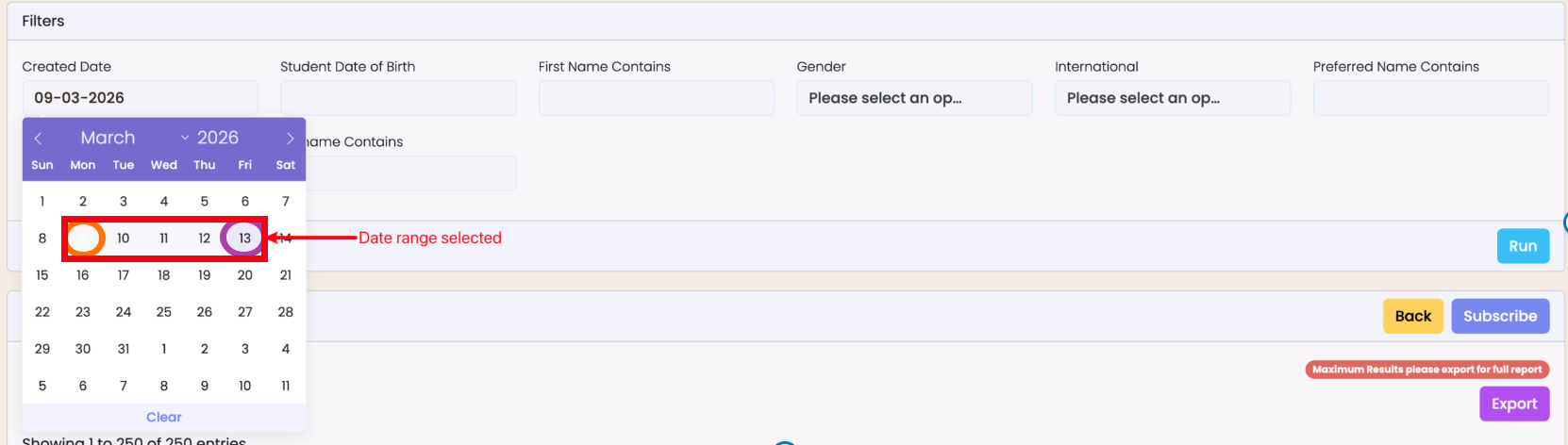Click the Back button
Image resolution: width=1568 pixels, height=445 pixels.
[1412, 317]
